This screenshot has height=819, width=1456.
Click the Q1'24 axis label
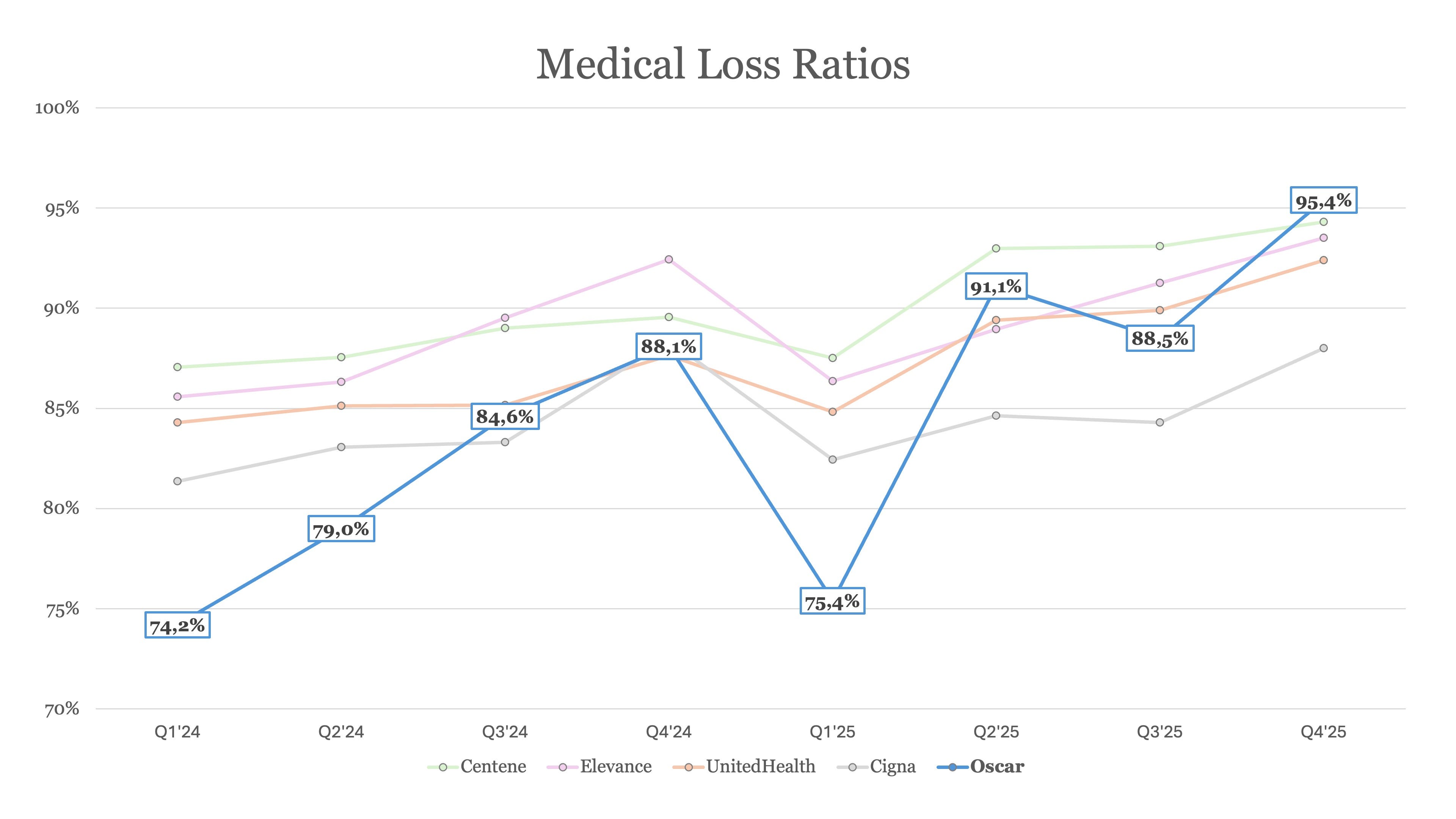(x=177, y=732)
